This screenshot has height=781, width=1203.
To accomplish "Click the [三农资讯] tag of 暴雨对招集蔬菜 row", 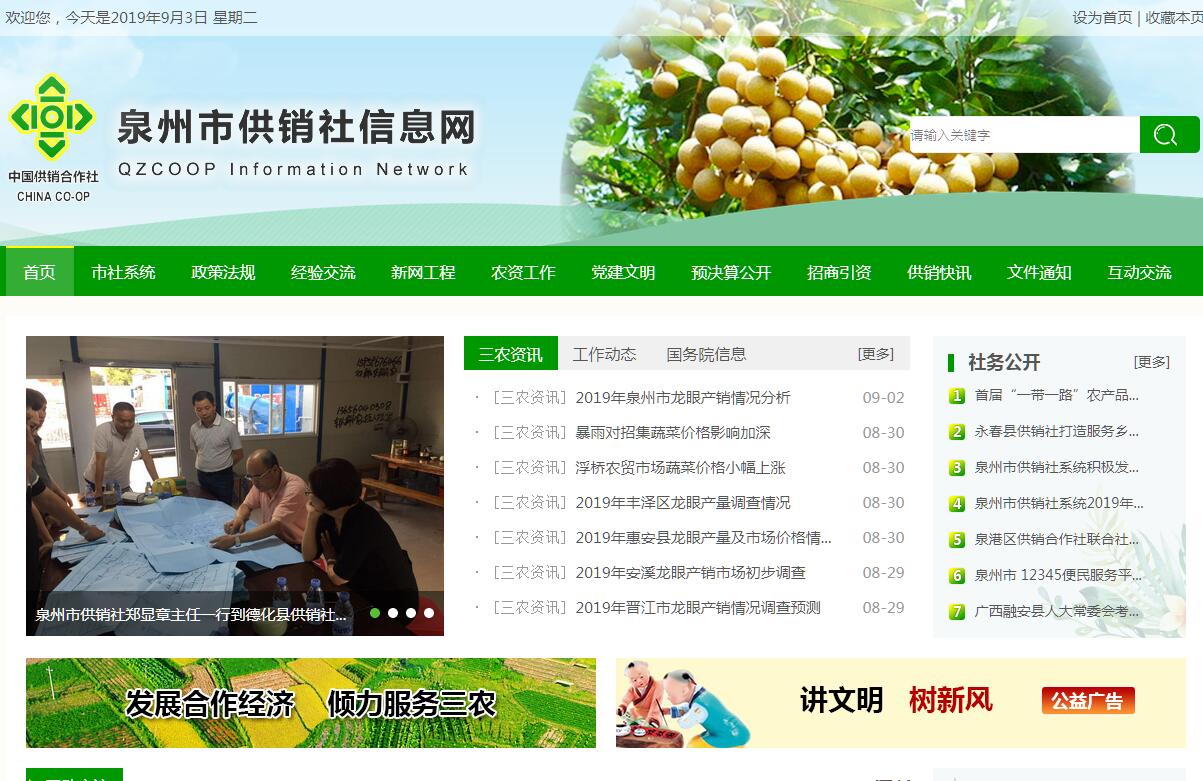I will [x=530, y=432].
